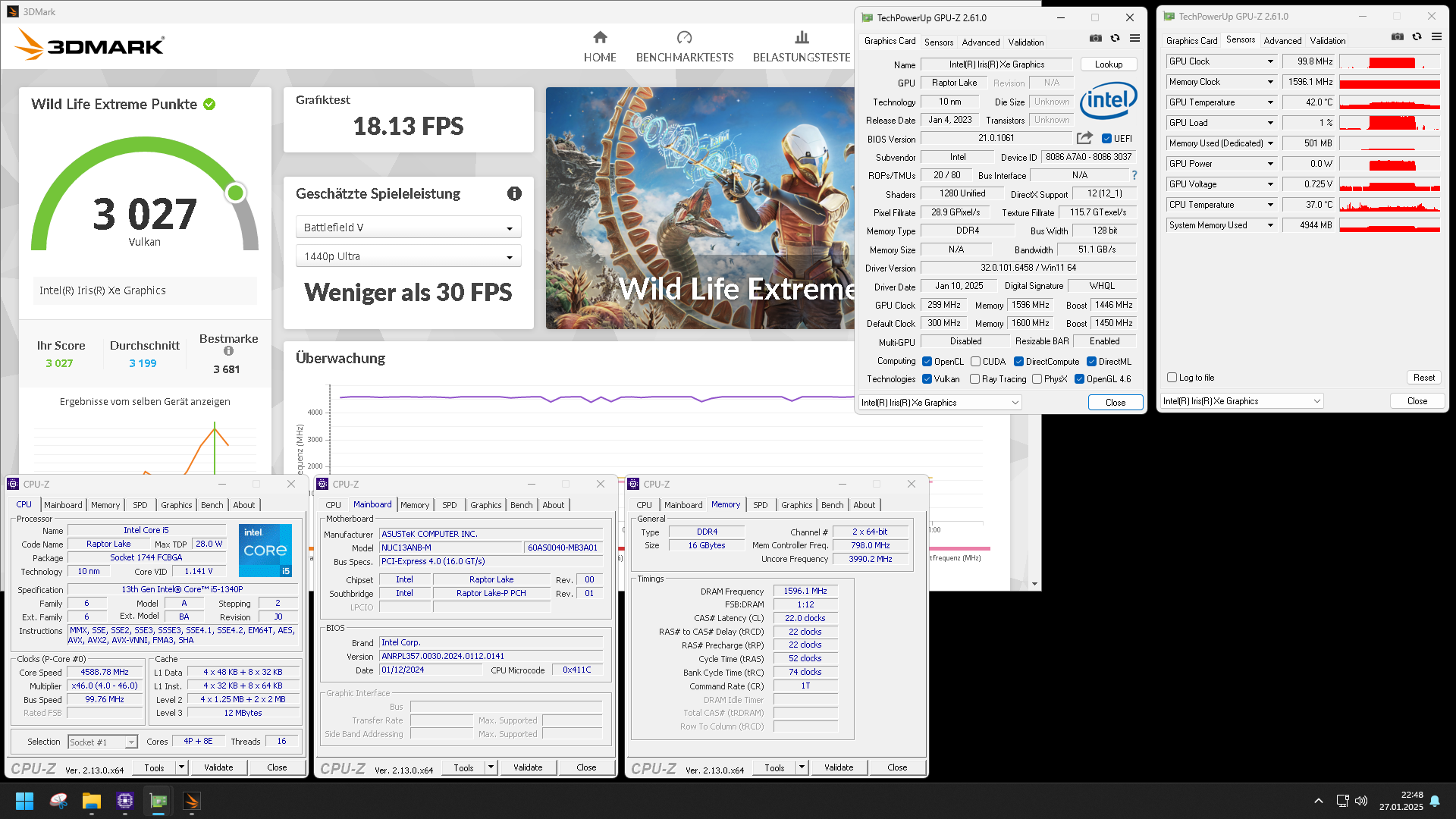1456x819 pixels.
Task: Switch to Advanced tab in GPU-Z Graphics Card window
Action: pyautogui.click(x=981, y=42)
